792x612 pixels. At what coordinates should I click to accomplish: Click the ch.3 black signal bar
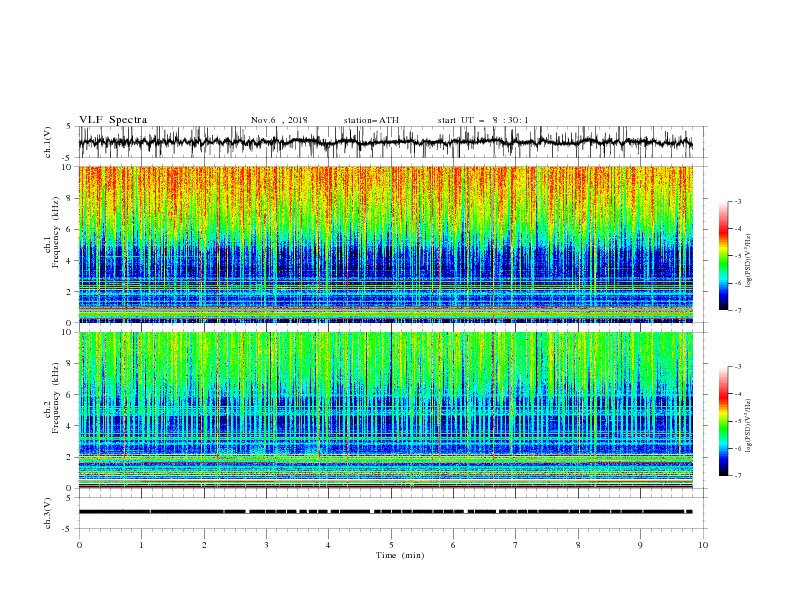[x=386, y=512]
